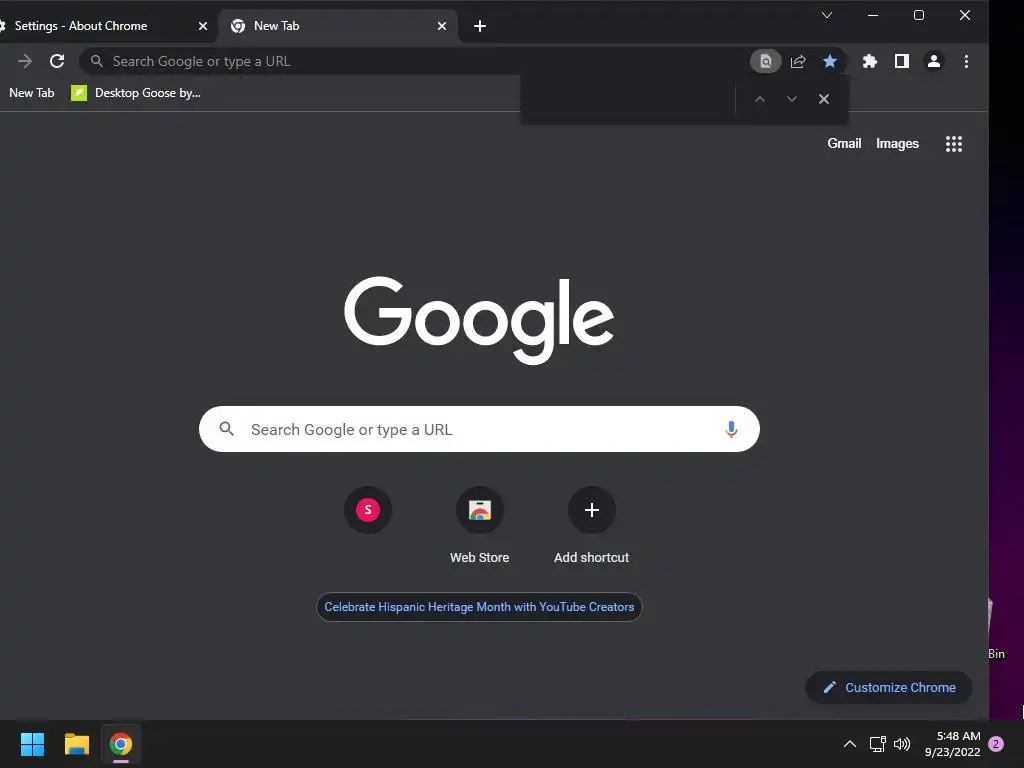Open network status tray icon
This screenshot has height=768, width=1024.
click(877, 744)
